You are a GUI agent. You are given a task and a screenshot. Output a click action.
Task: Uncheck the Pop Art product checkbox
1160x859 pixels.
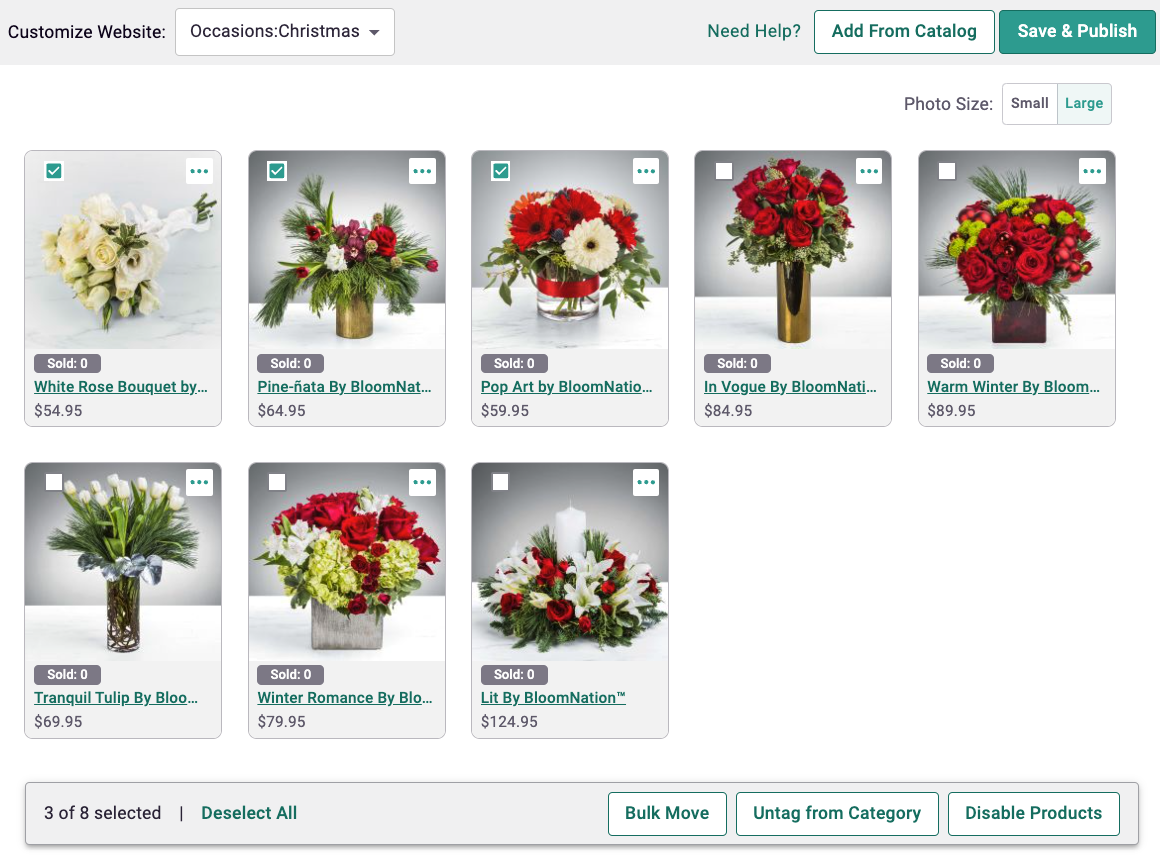[501, 171]
